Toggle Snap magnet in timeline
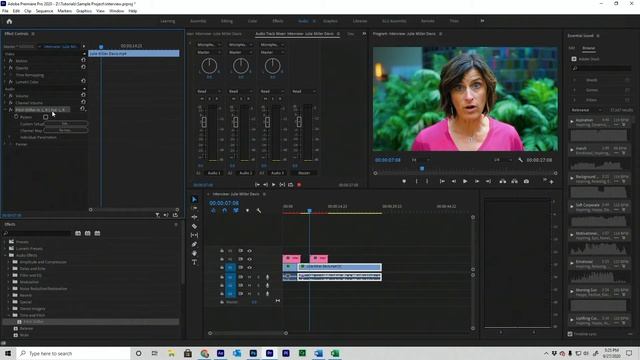 coord(224,211)
